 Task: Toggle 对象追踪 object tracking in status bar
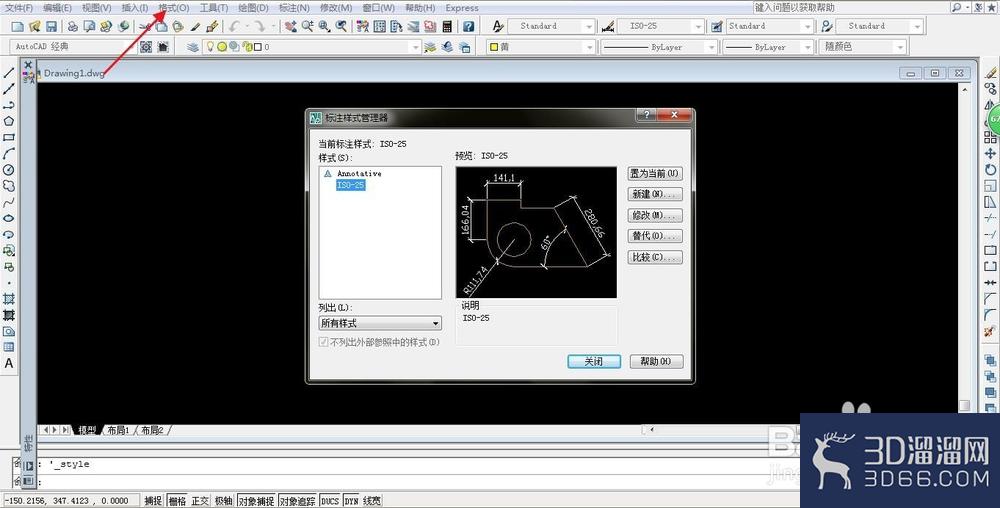(x=298, y=501)
